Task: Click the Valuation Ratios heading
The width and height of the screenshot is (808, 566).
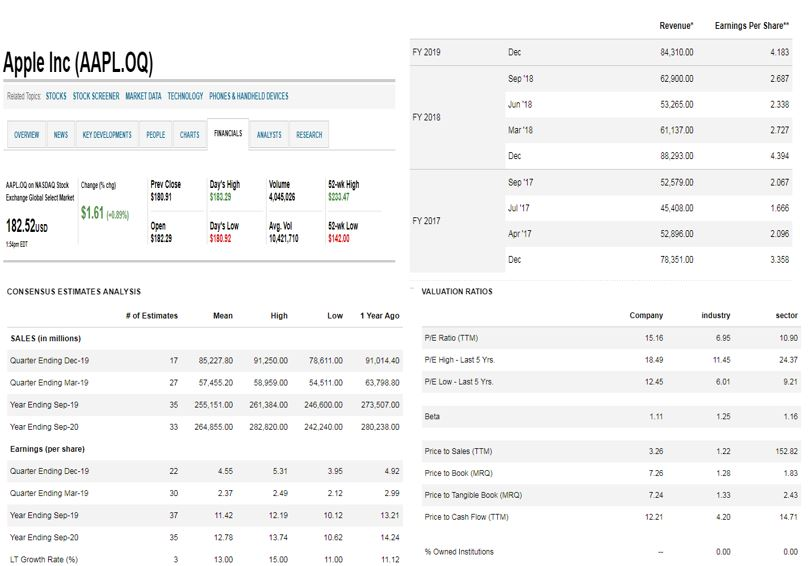Action: pyautogui.click(x=457, y=292)
